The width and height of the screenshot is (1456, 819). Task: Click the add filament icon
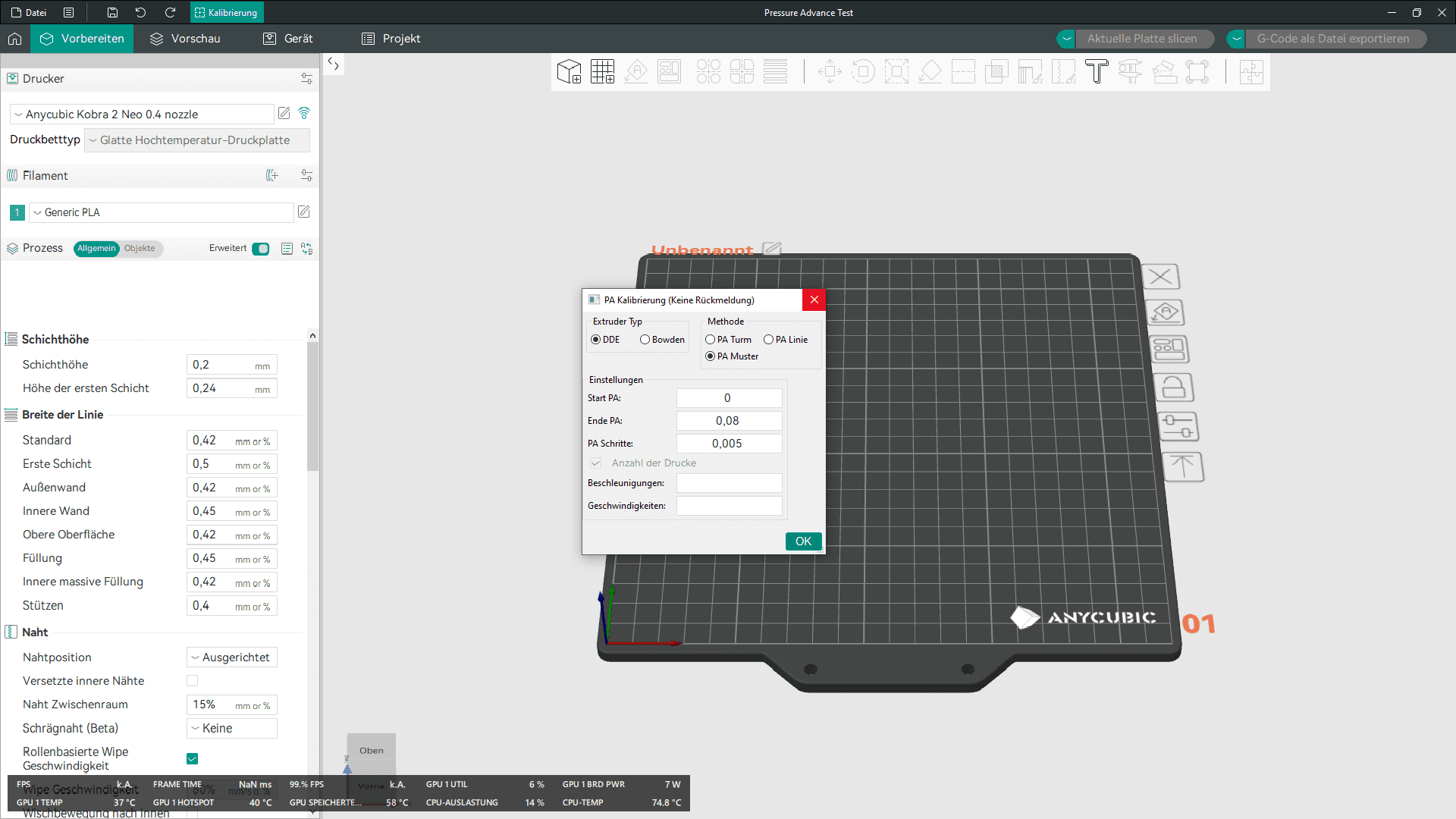272,175
